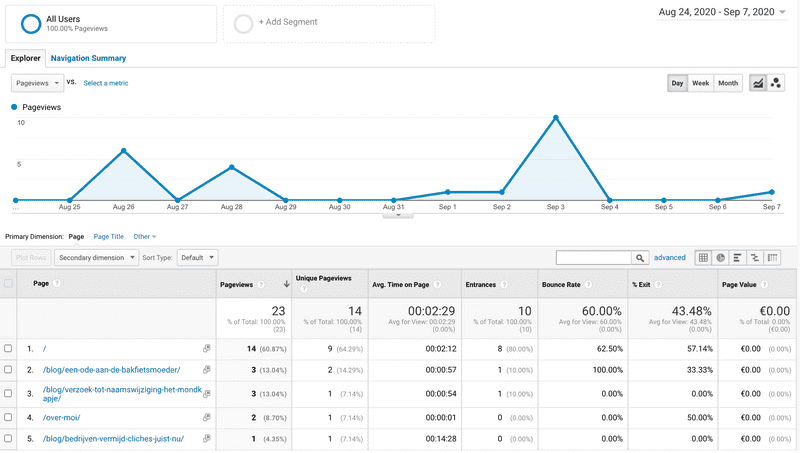Click the Pageviews sort descending arrow

286,284
